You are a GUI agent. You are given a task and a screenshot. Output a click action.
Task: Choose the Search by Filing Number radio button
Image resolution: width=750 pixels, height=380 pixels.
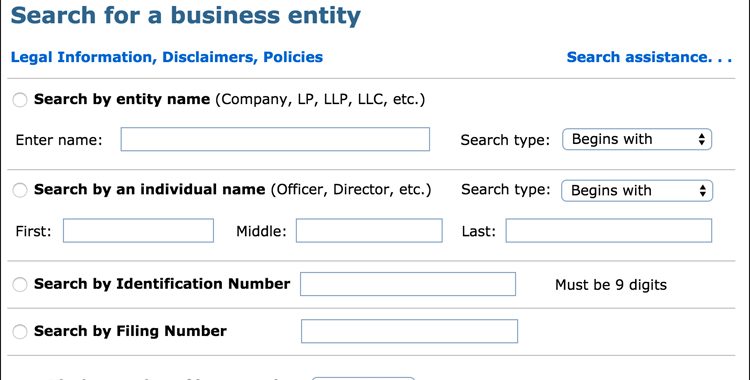[20, 332]
